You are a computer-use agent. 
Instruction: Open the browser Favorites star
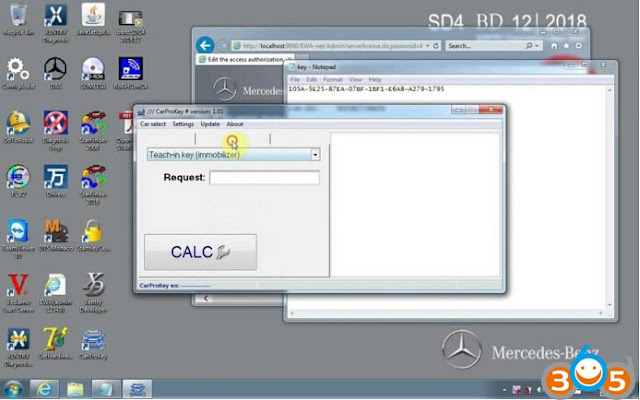pos(566,46)
